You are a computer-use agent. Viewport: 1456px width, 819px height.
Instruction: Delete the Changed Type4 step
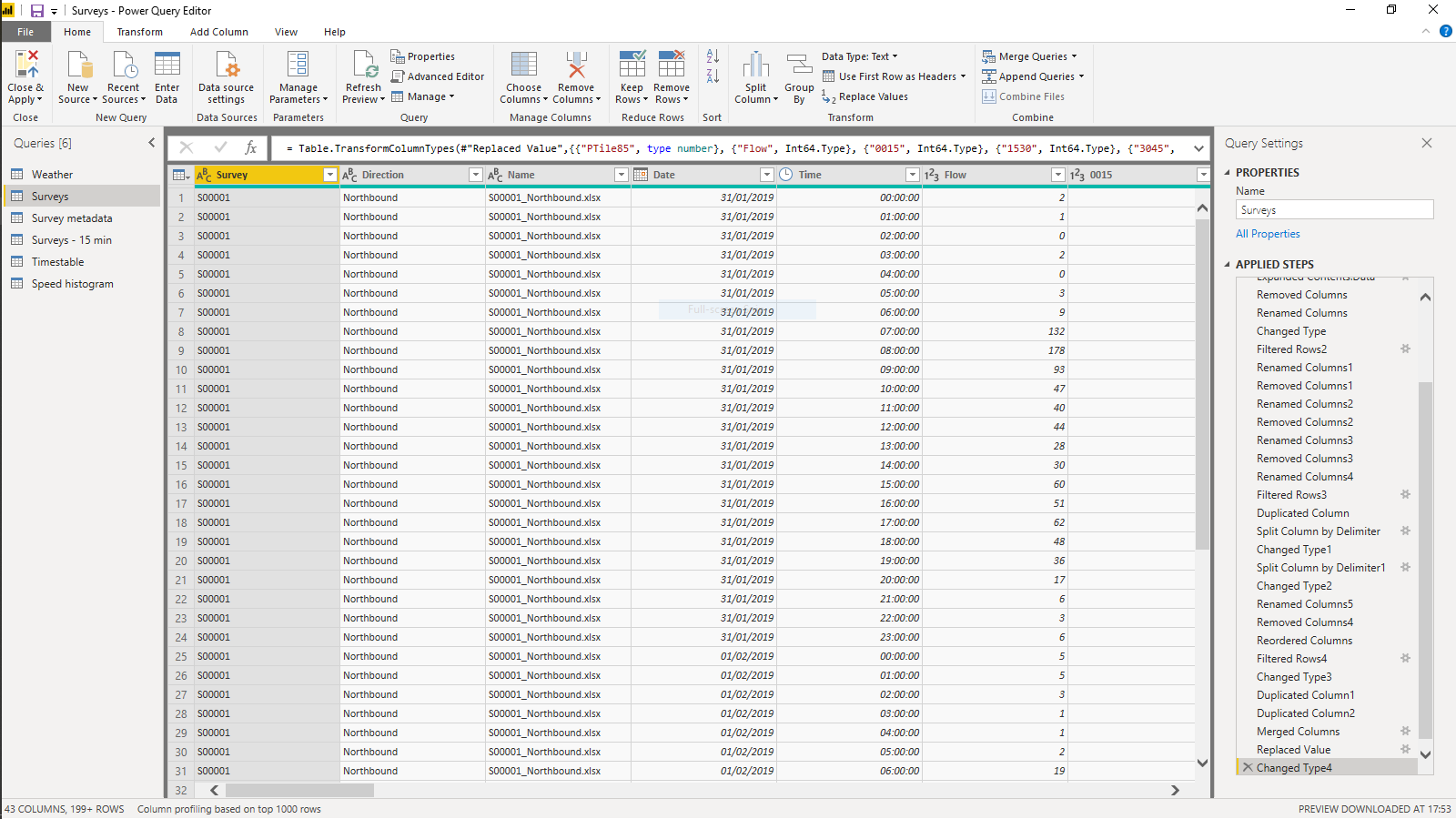click(1248, 767)
